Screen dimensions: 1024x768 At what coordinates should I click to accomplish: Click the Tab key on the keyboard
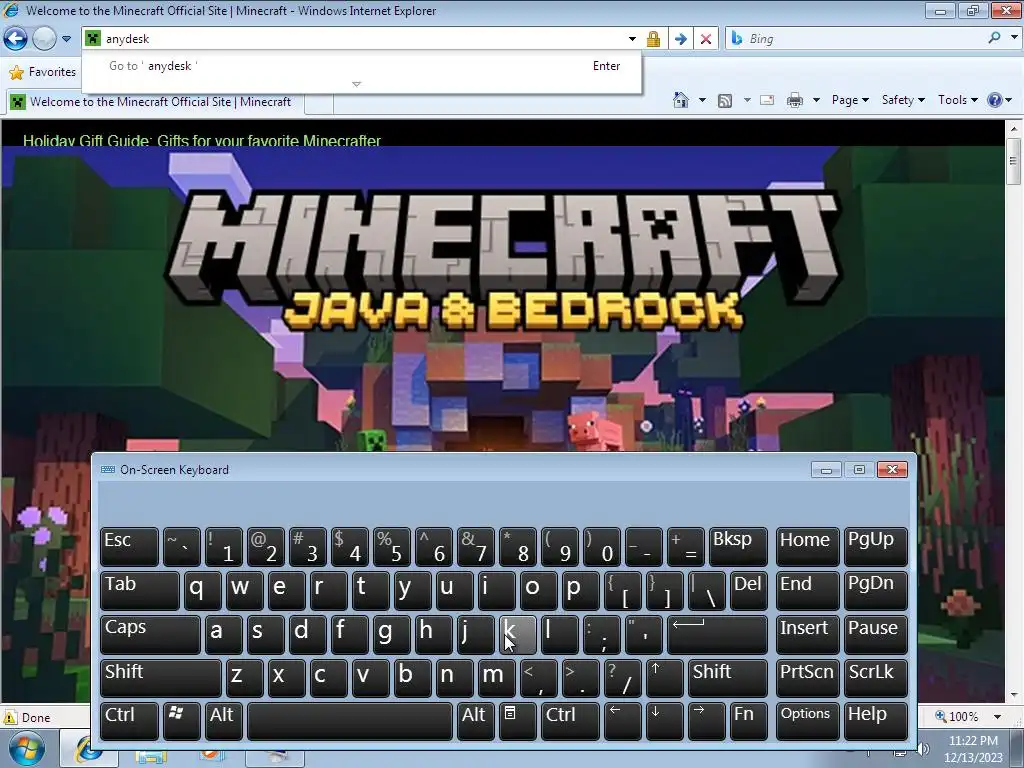(x=140, y=590)
